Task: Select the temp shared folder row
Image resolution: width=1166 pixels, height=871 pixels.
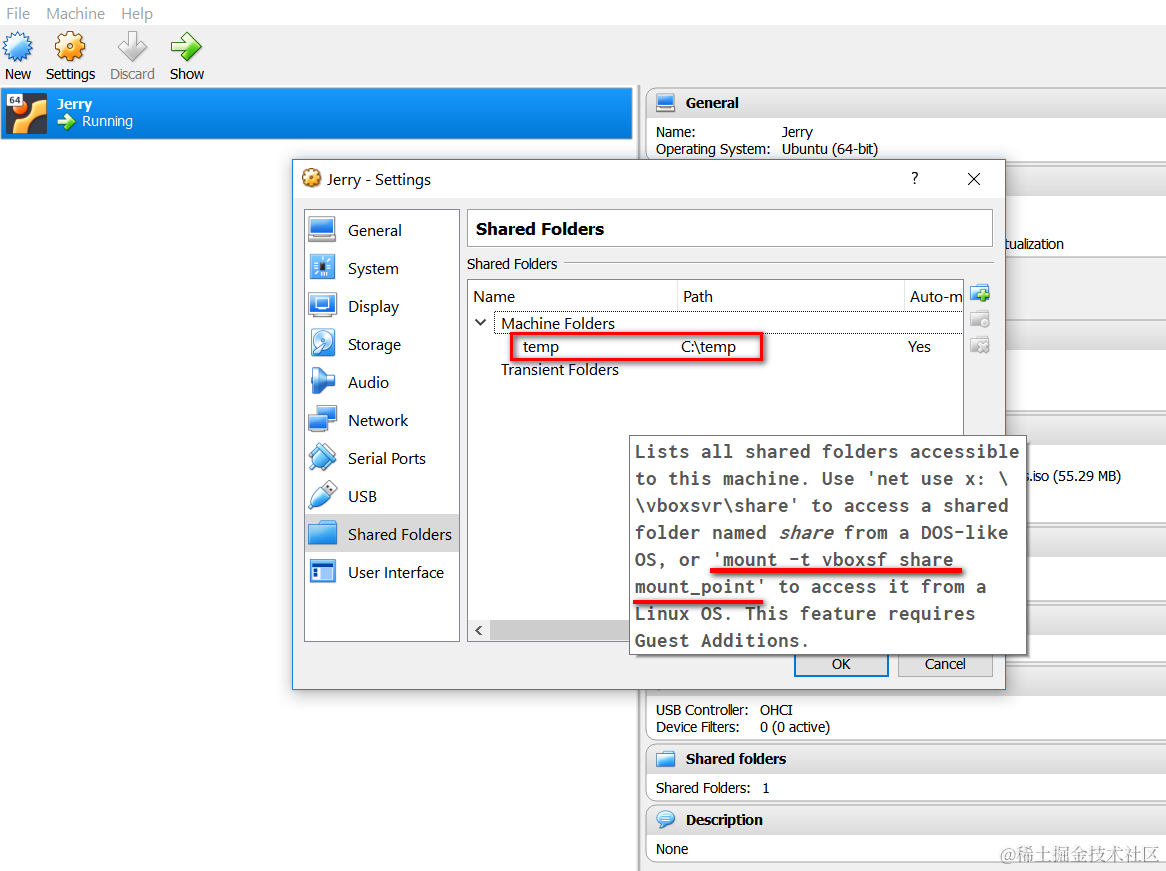Action: click(x=717, y=347)
